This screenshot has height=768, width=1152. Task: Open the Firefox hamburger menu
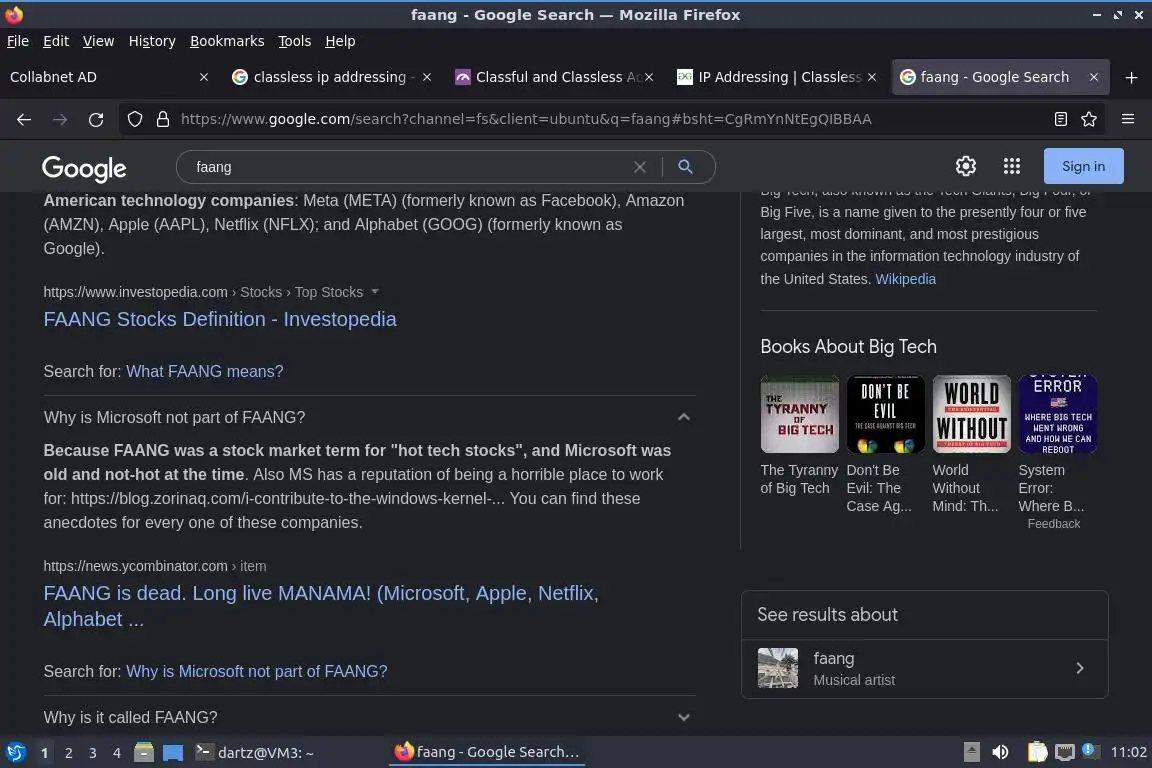(x=1128, y=119)
